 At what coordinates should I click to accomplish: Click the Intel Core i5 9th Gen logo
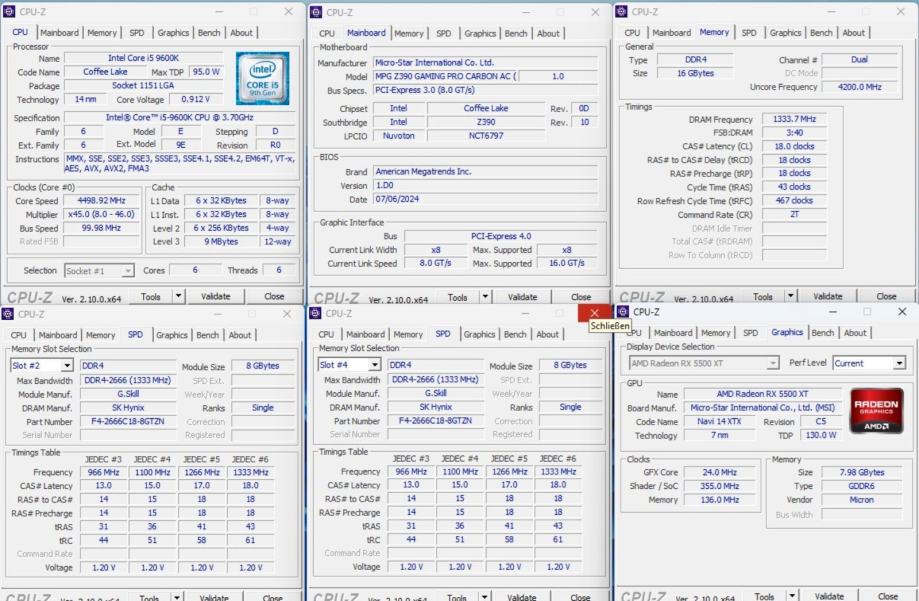pos(263,78)
